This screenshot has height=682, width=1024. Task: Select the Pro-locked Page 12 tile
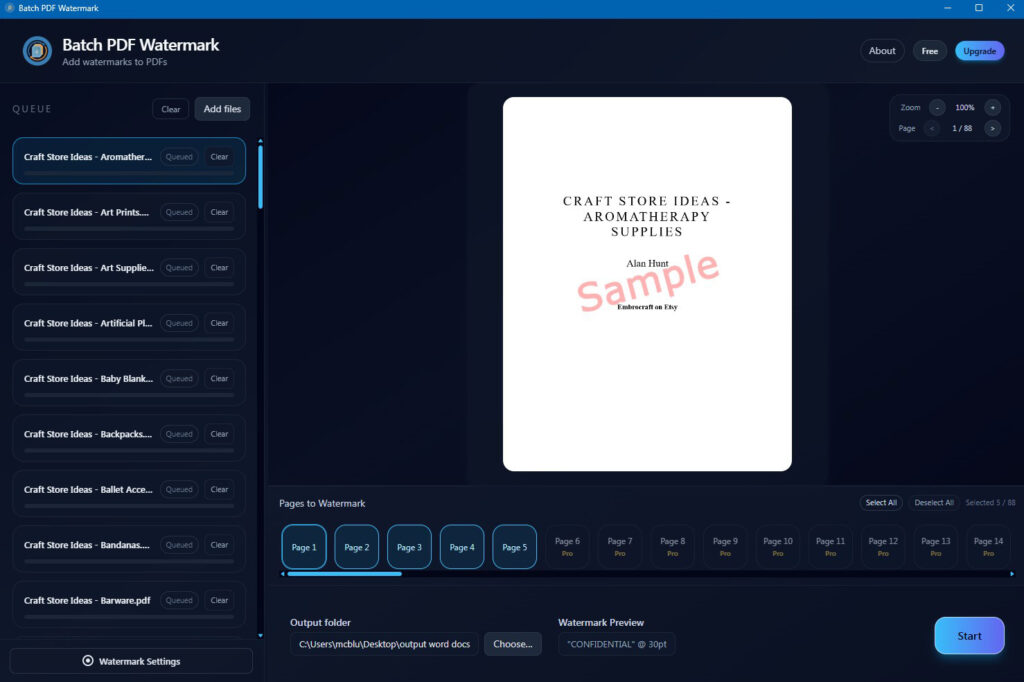click(883, 547)
